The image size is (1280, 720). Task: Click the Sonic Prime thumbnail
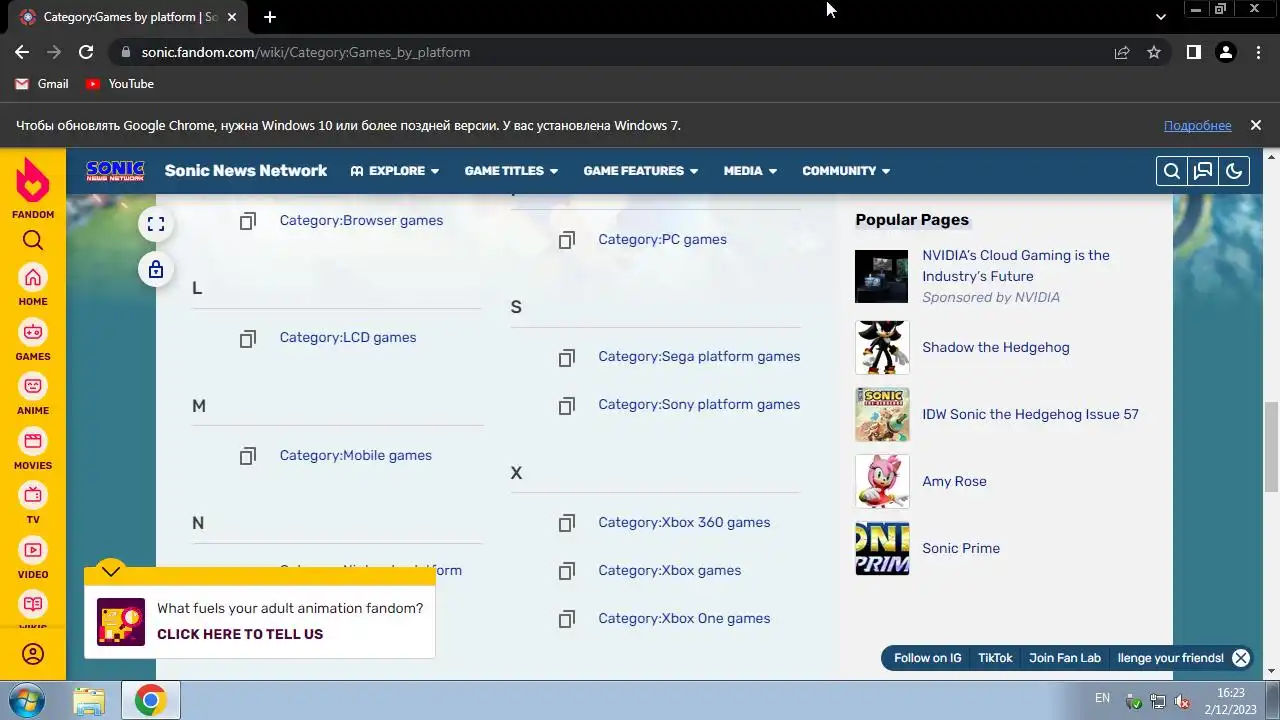pyautogui.click(x=882, y=548)
